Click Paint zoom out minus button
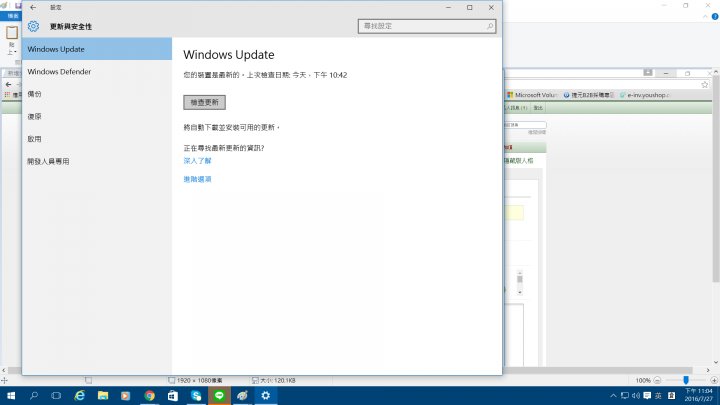The width and height of the screenshot is (720, 405). pos(657,380)
